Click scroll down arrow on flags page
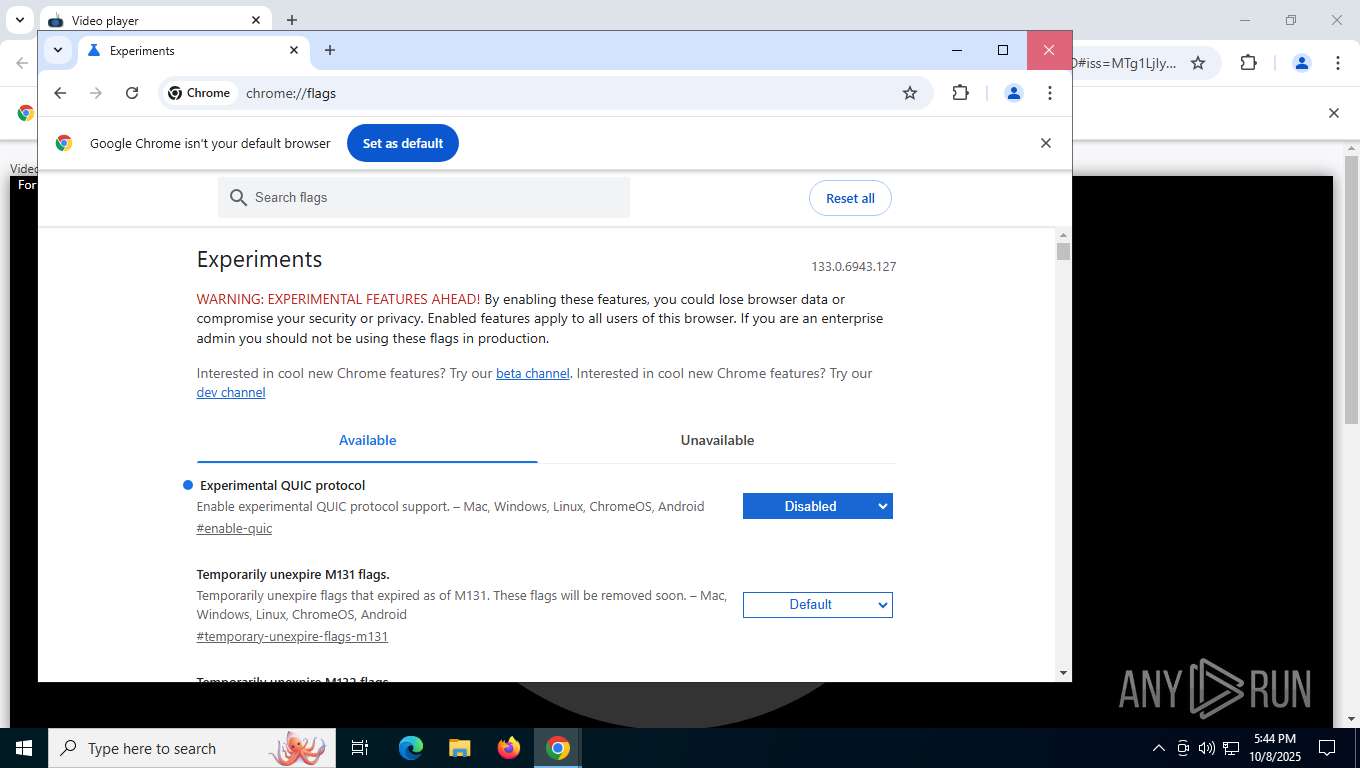 [x=1063, y=673]
